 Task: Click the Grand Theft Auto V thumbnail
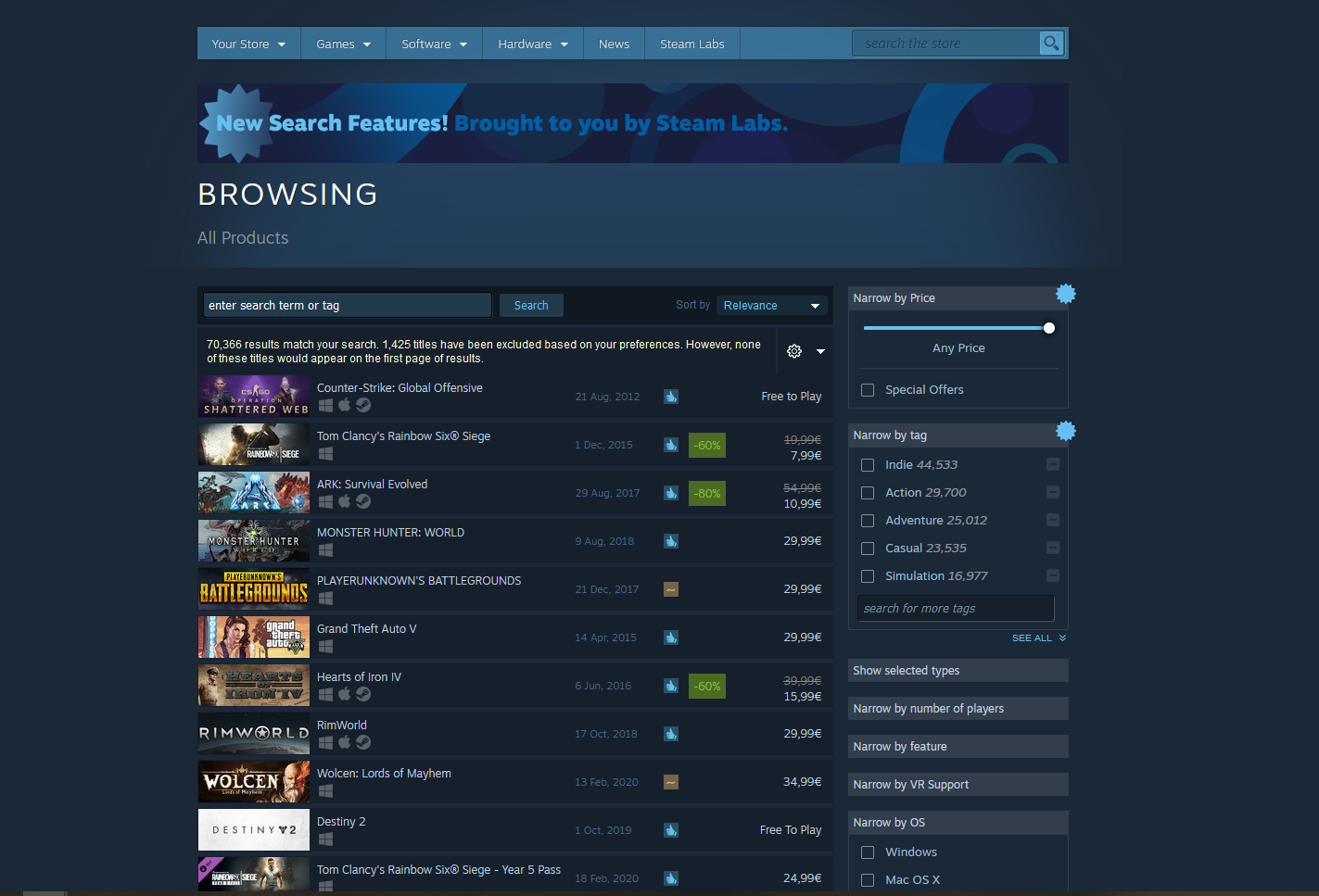tap(254, 637)
